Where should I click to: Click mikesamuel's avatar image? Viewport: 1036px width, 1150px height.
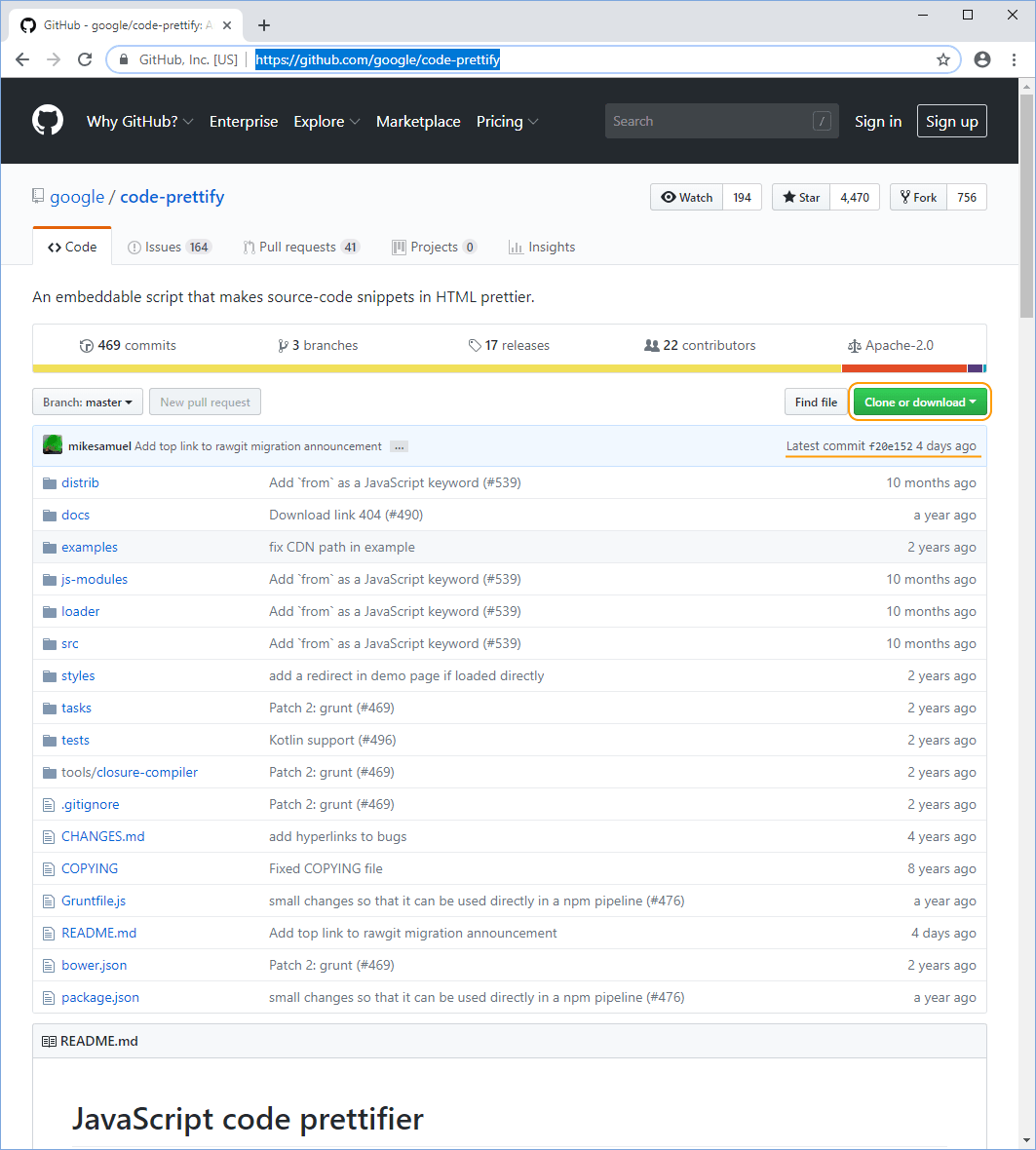[53, 445]
